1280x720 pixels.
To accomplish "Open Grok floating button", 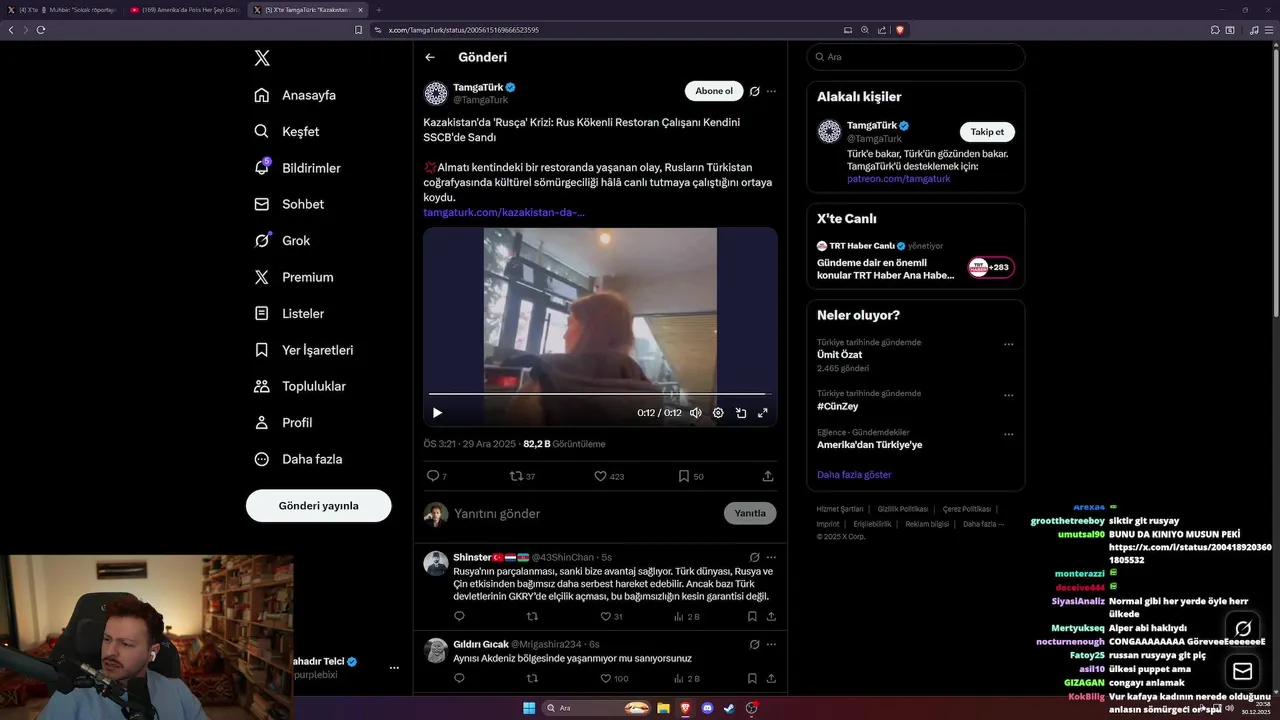I will tap(1243, 629).
